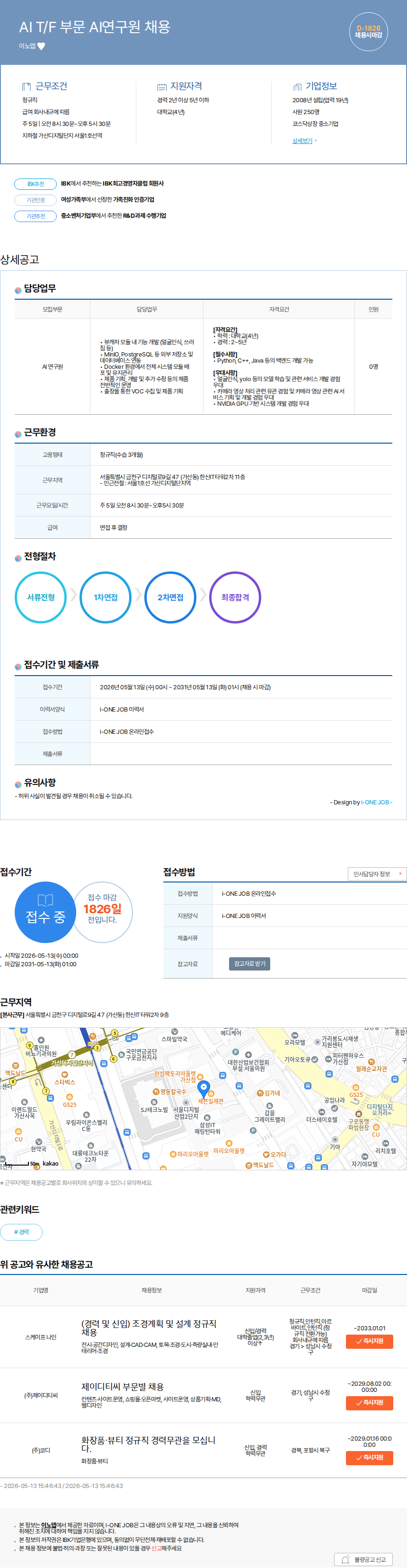
Task: Click the 오가다 marker on map
Action: [274, 1154]
